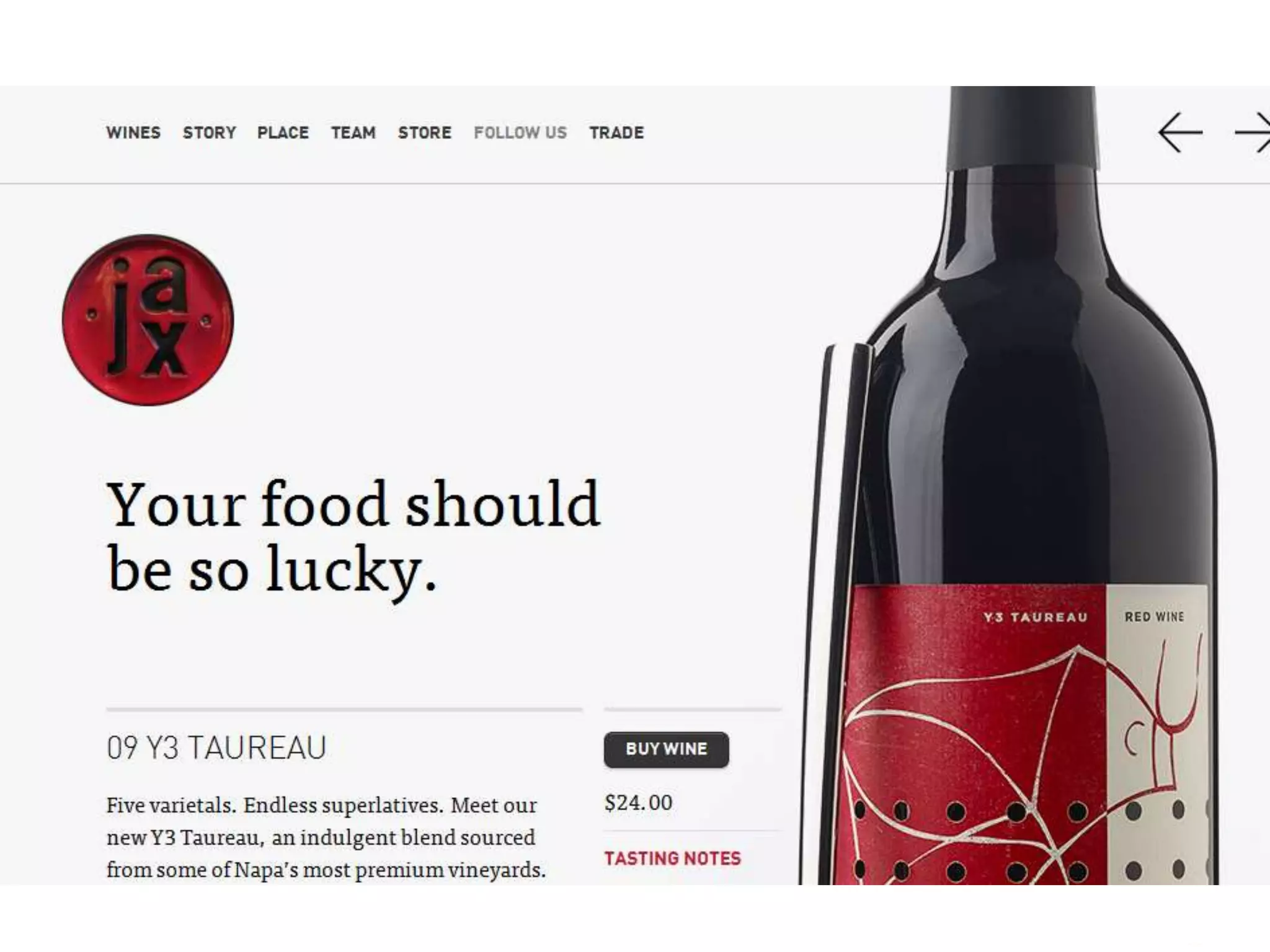Click the right arrow to see next wine
The width and height of the screenshot is (1270, 952).
pos(1252,132)
